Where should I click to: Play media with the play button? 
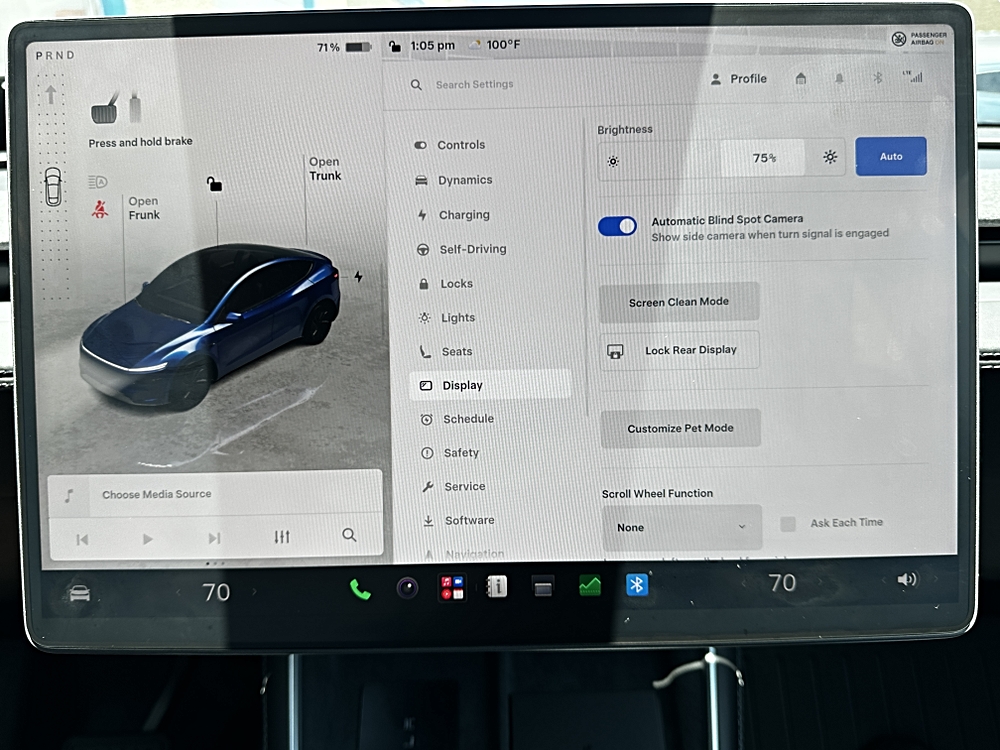tap(148, 539)
